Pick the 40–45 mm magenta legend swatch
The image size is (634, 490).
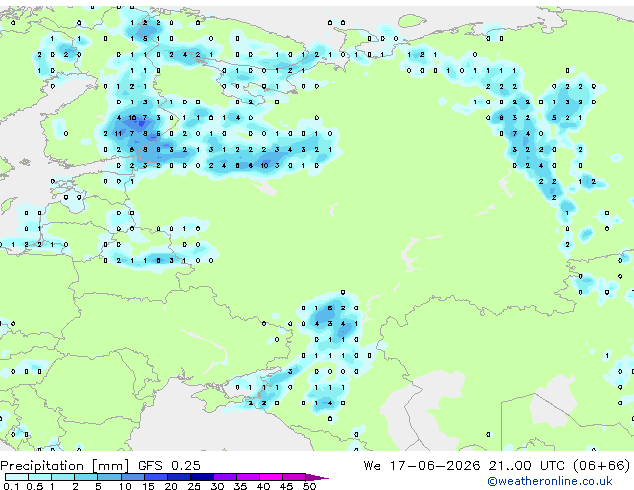(271, 477)
